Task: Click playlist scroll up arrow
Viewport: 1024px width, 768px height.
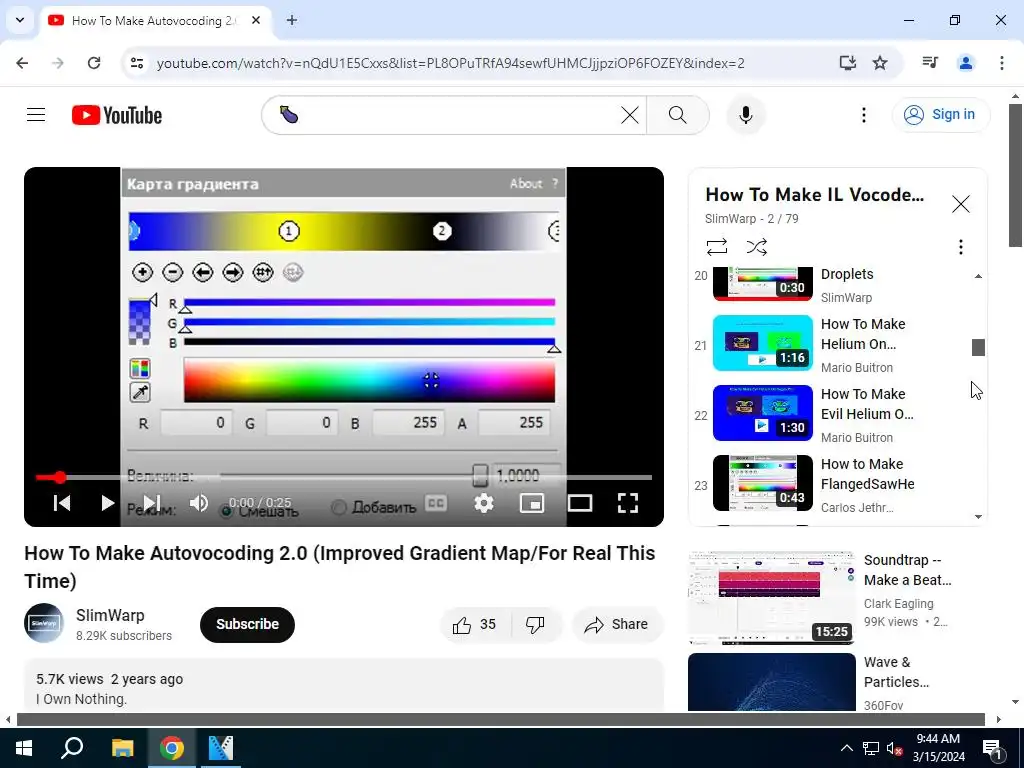Action: pos(978,276)
